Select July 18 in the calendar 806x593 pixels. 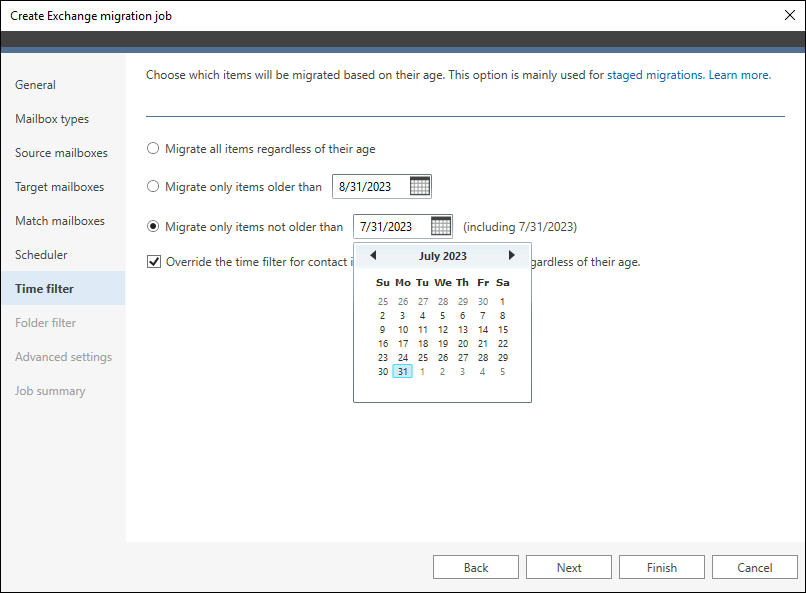[x=423, y=343]
